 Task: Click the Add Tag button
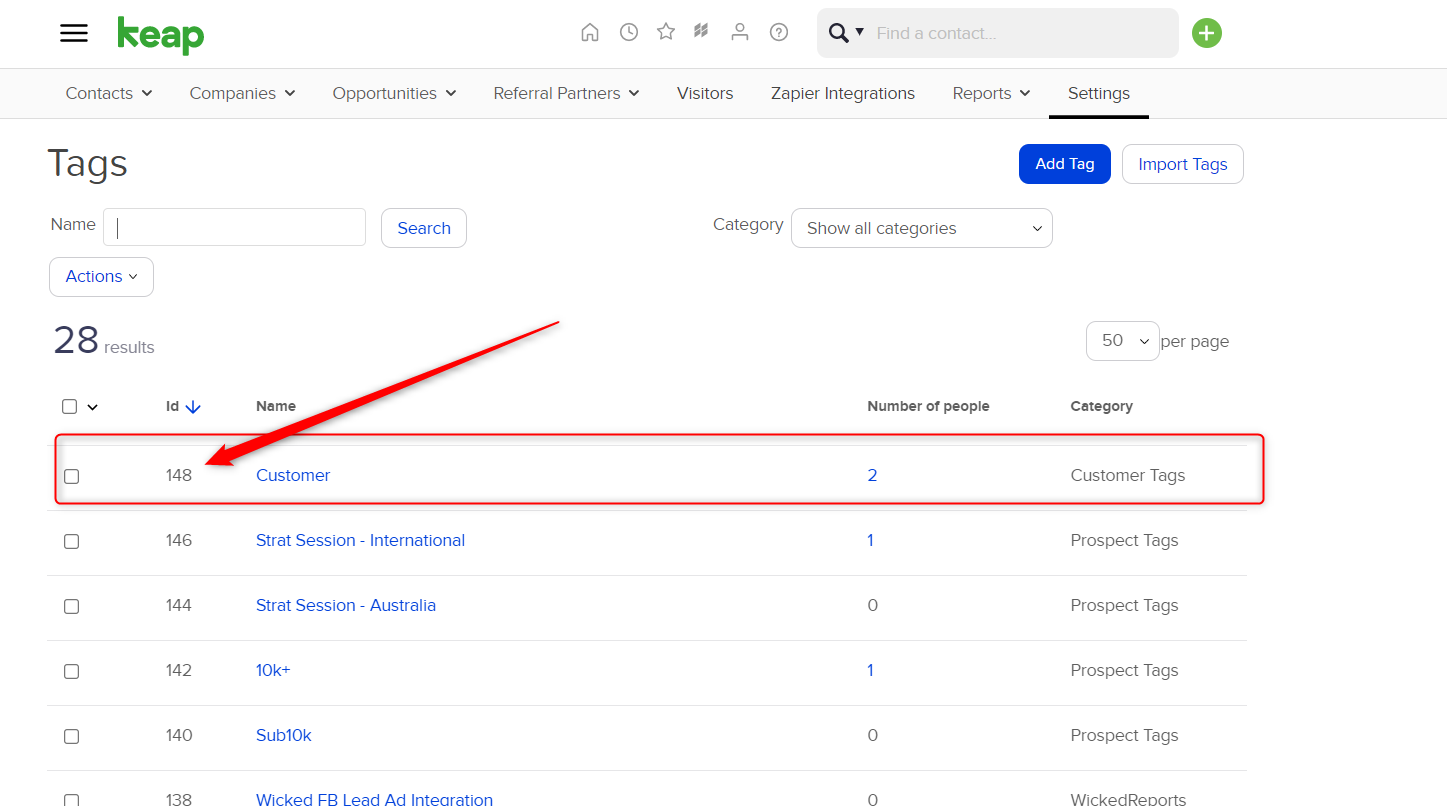pyautogui.click(x=1065, y=164)
